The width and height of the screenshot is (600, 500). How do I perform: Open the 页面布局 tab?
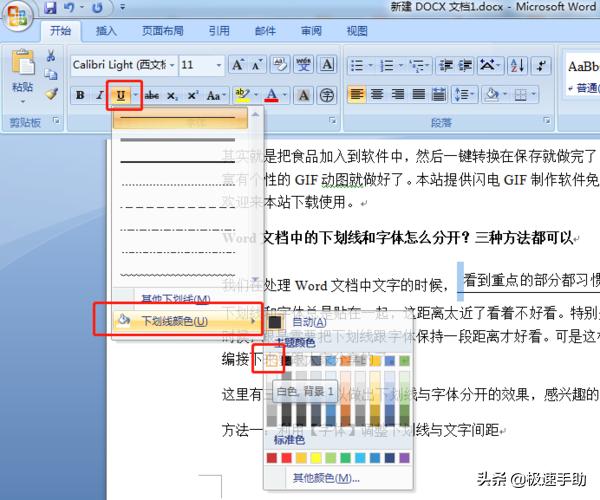coord(163,31)
